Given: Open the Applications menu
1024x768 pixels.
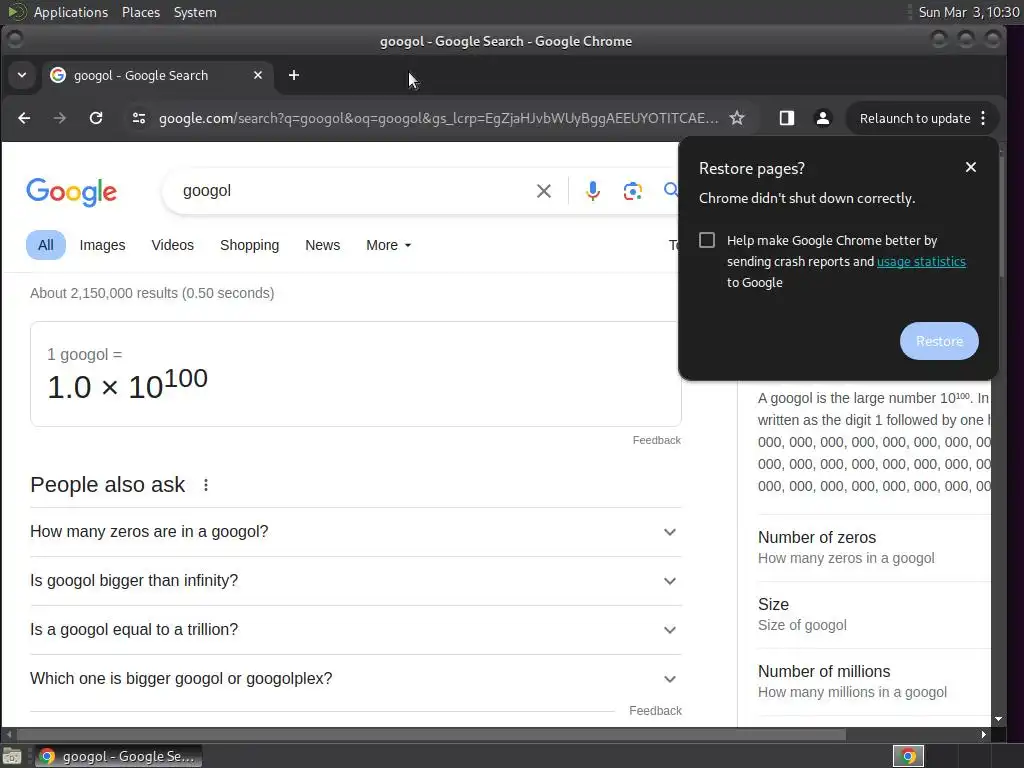Looking at the screenshot, I should click(71, 12).
